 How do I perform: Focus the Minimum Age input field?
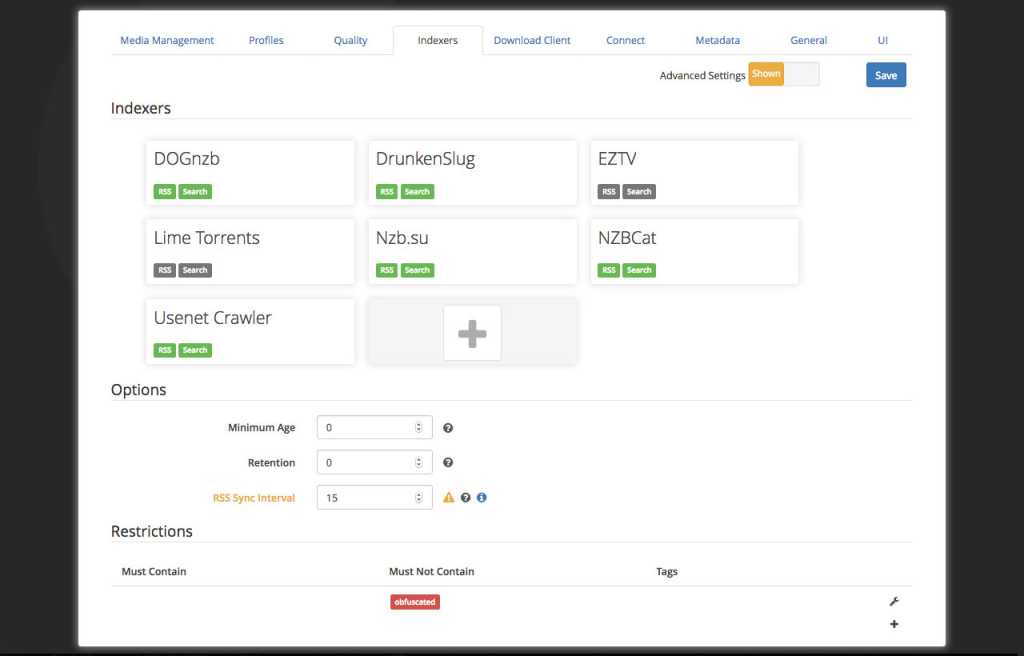pos(374,427)
